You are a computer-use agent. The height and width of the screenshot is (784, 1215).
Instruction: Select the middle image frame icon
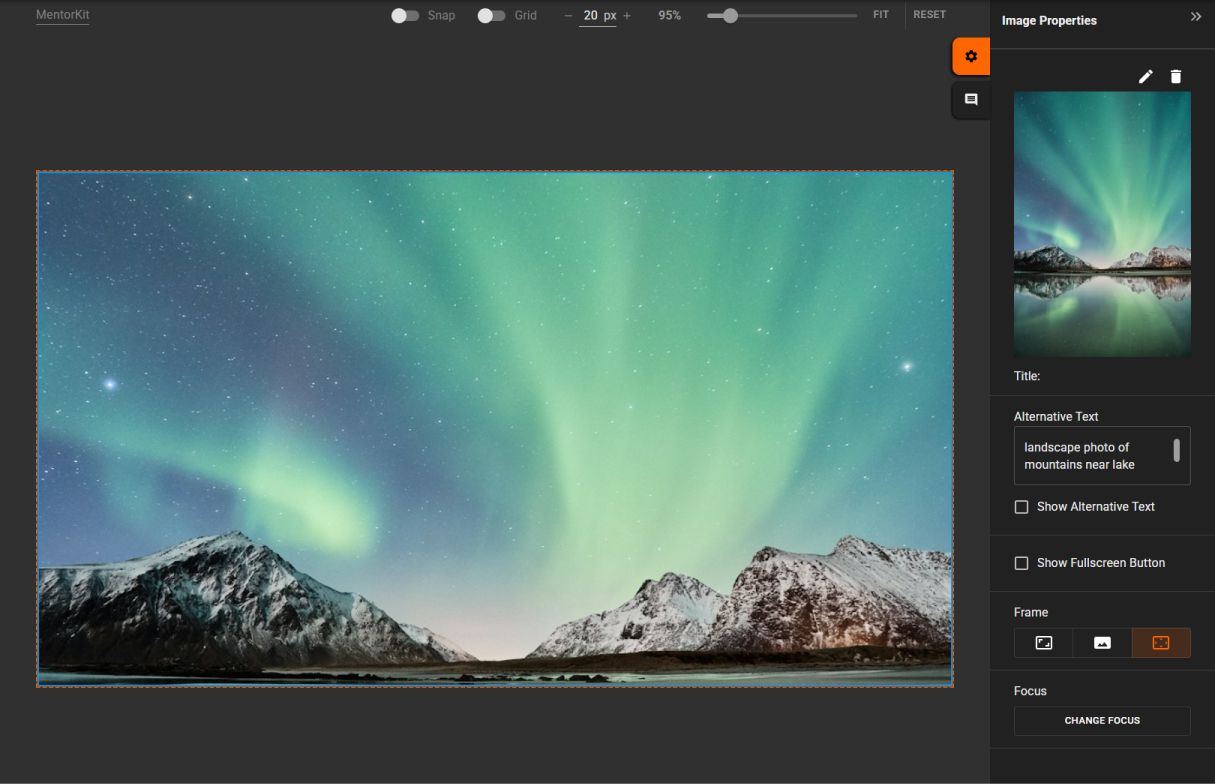[x=1102, y=643]
